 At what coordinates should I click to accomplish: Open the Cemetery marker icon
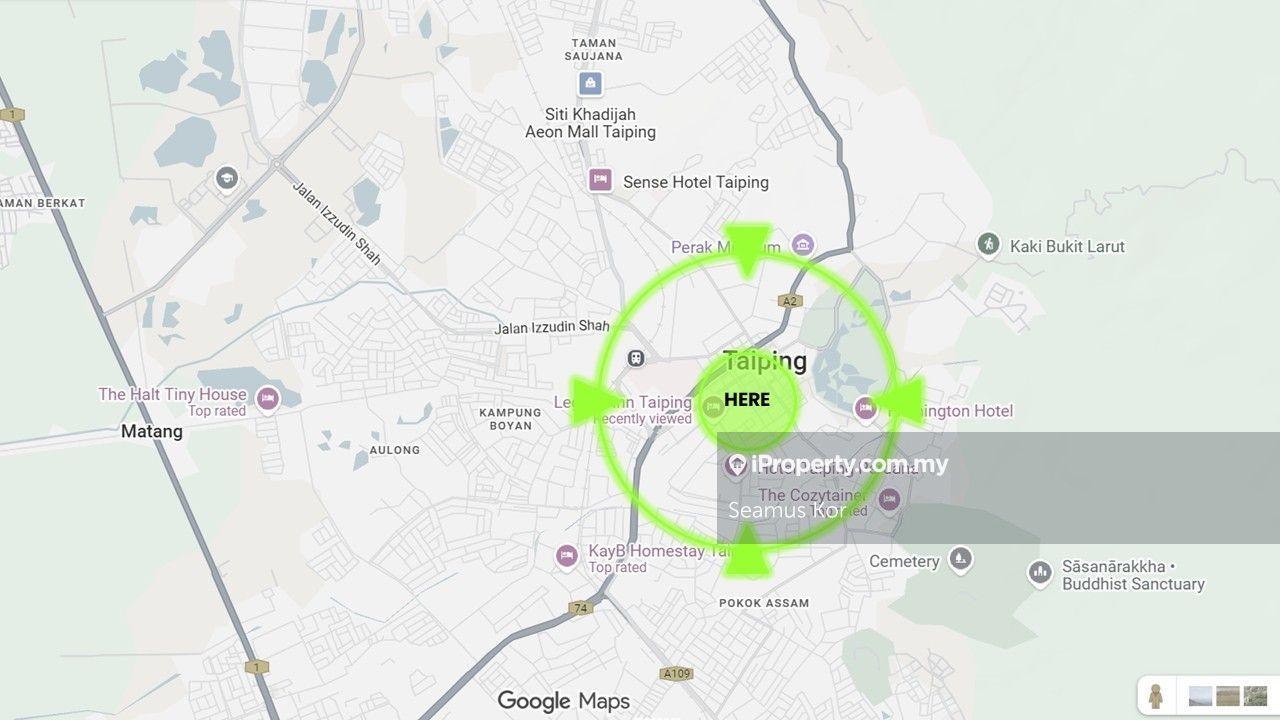click(961, 559)
